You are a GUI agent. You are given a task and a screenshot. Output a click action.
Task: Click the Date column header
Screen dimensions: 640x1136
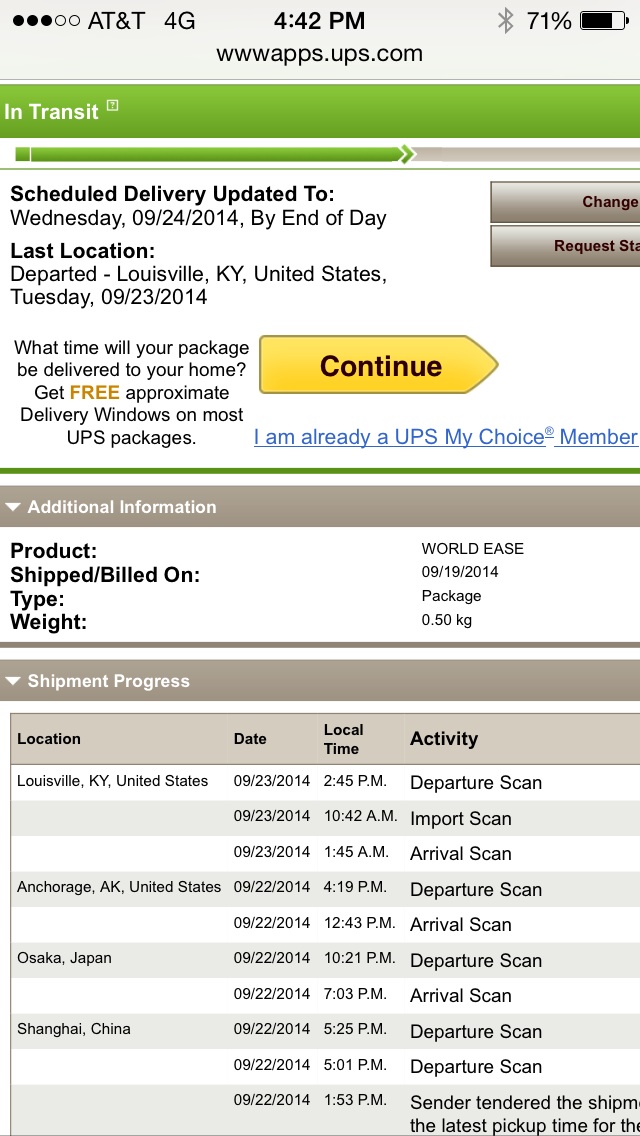(250, 739)
